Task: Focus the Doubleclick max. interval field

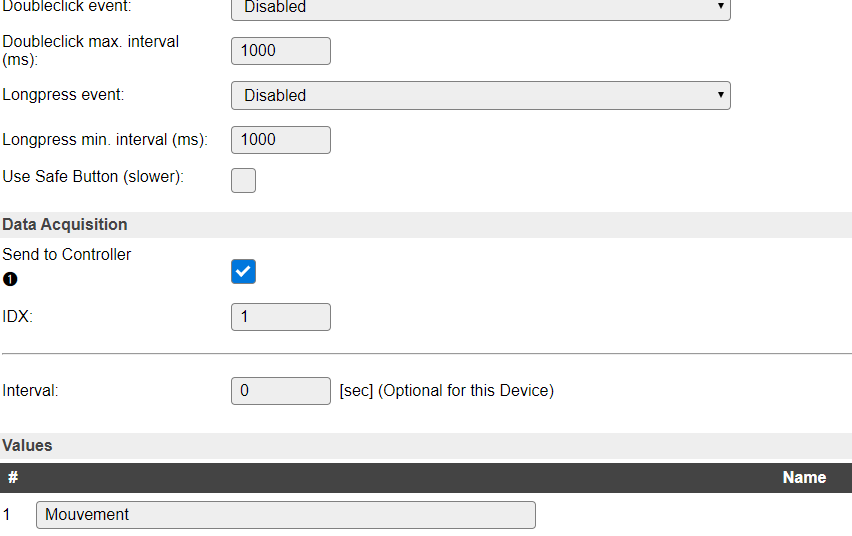Action: (280, 51)
